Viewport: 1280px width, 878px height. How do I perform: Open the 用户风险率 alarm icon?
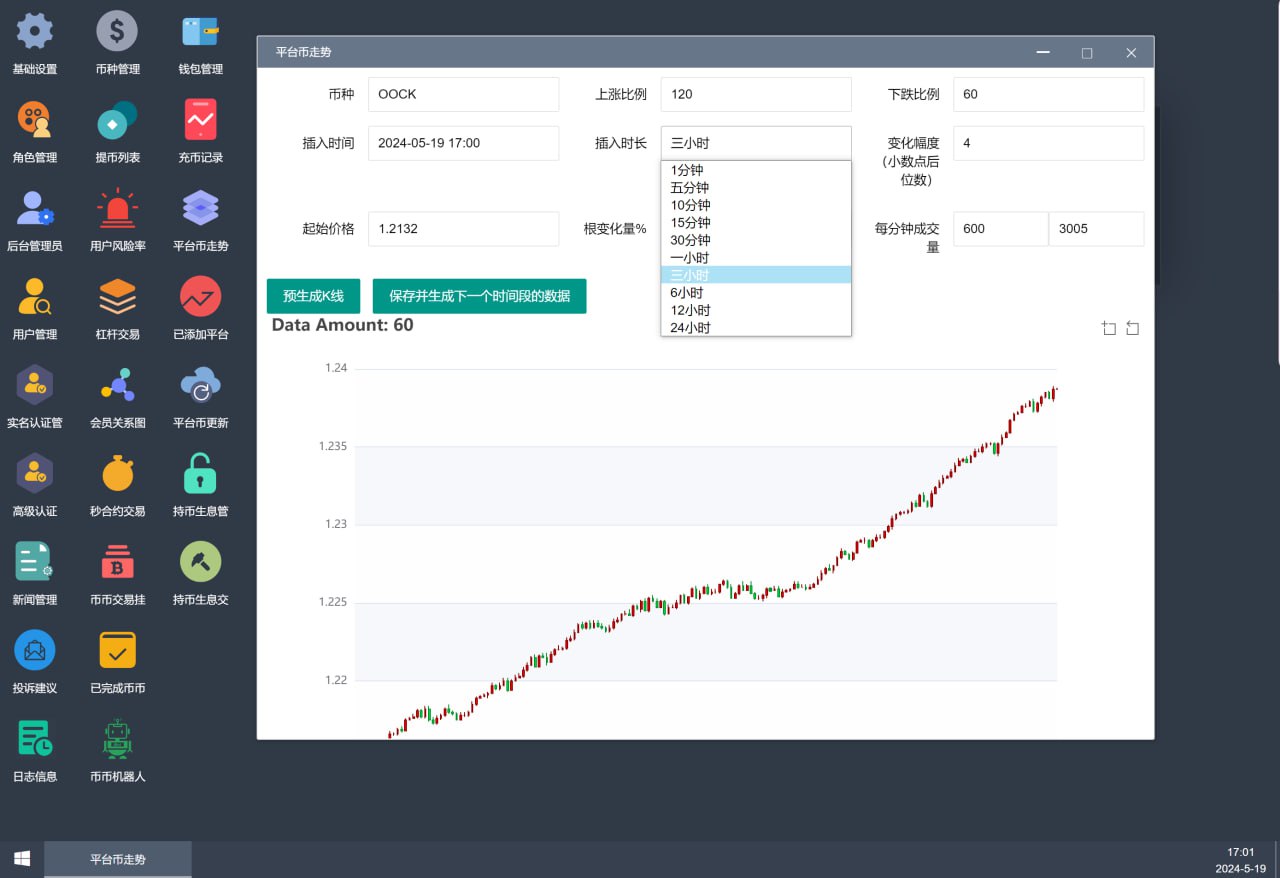click(x=117, y=208)
